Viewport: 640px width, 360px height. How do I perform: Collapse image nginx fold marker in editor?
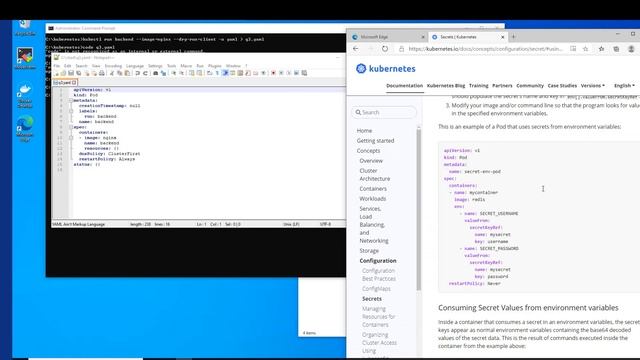[x=71, y=138]
